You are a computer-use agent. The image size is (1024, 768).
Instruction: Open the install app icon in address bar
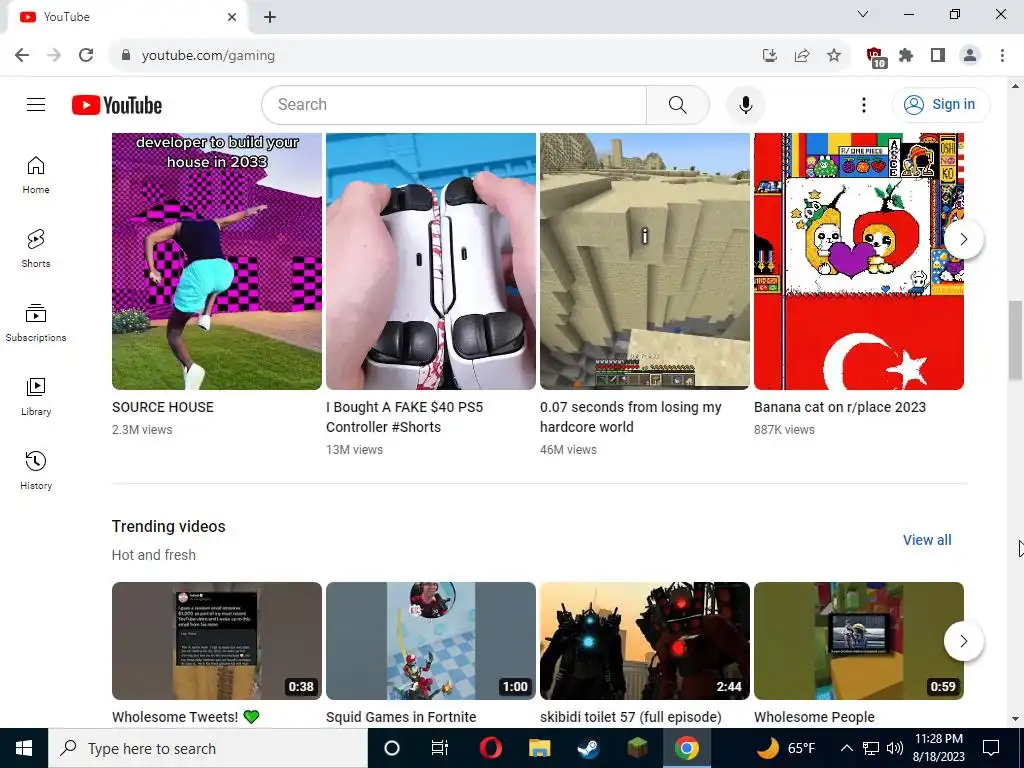[x=770, y=55]
